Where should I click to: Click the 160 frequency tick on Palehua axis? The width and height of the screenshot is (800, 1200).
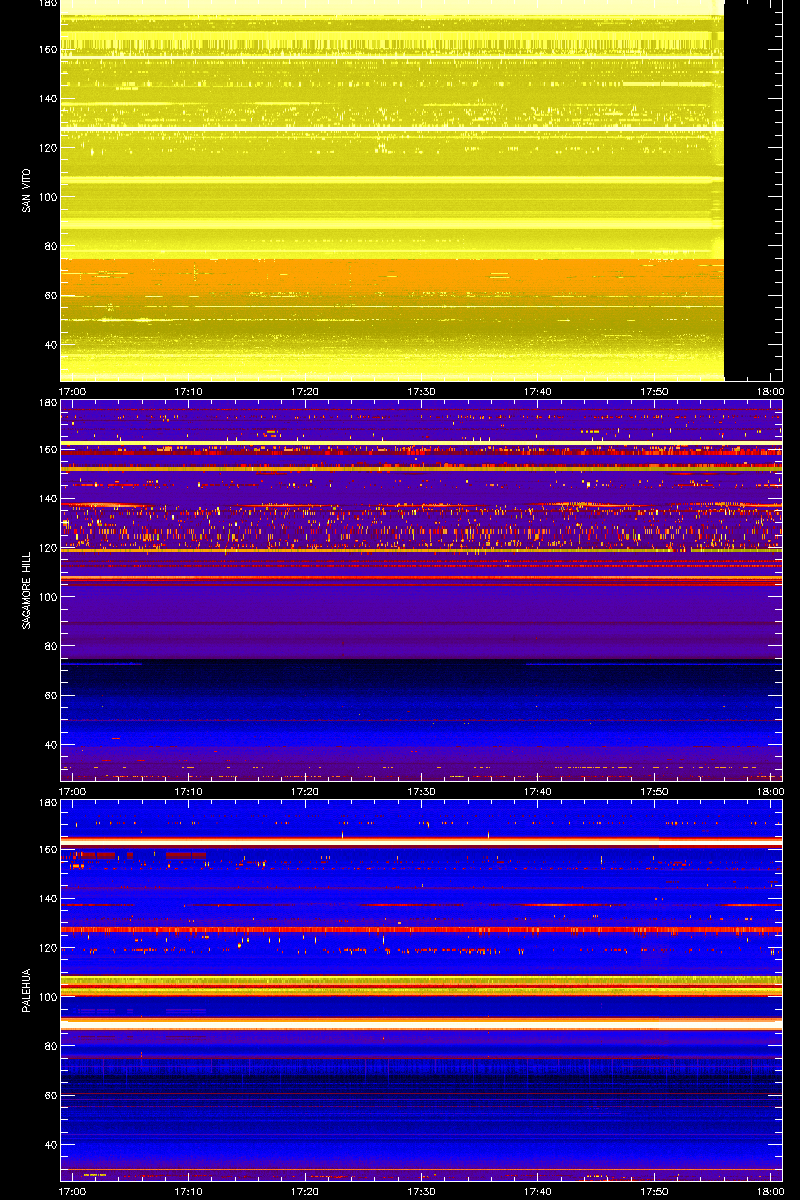(x=47, y=850)
